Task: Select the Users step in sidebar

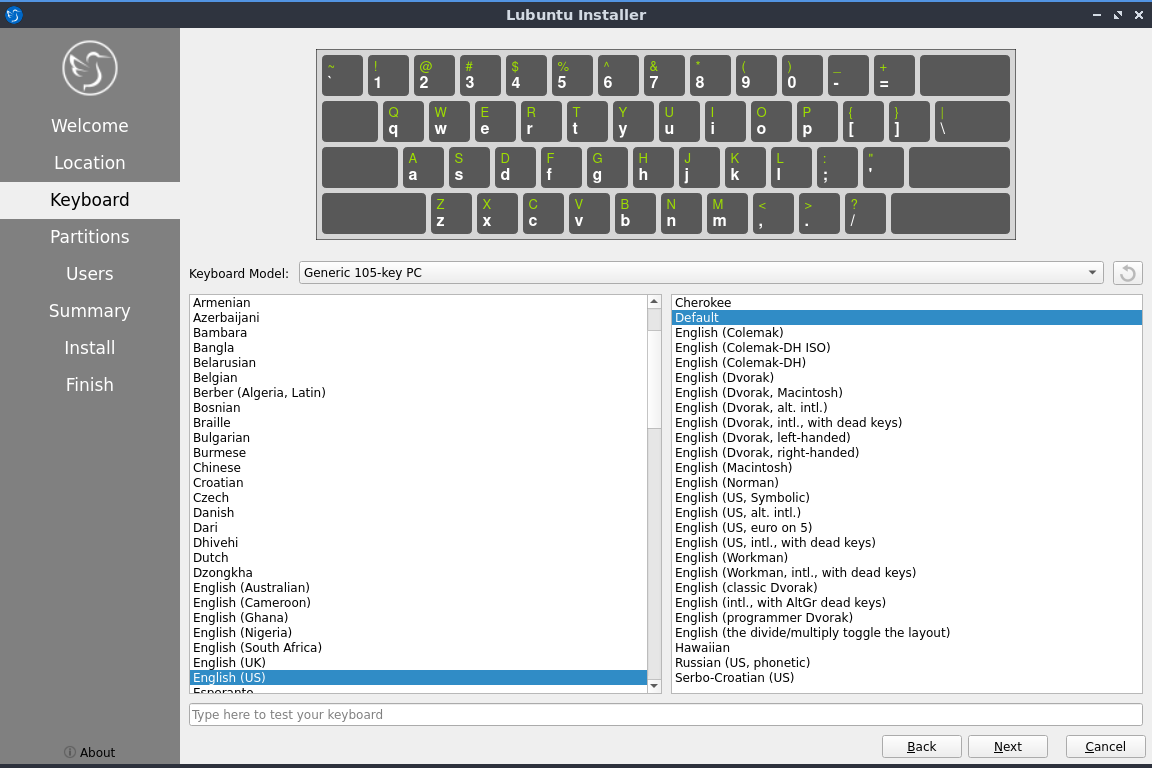Action: [90, 274]
